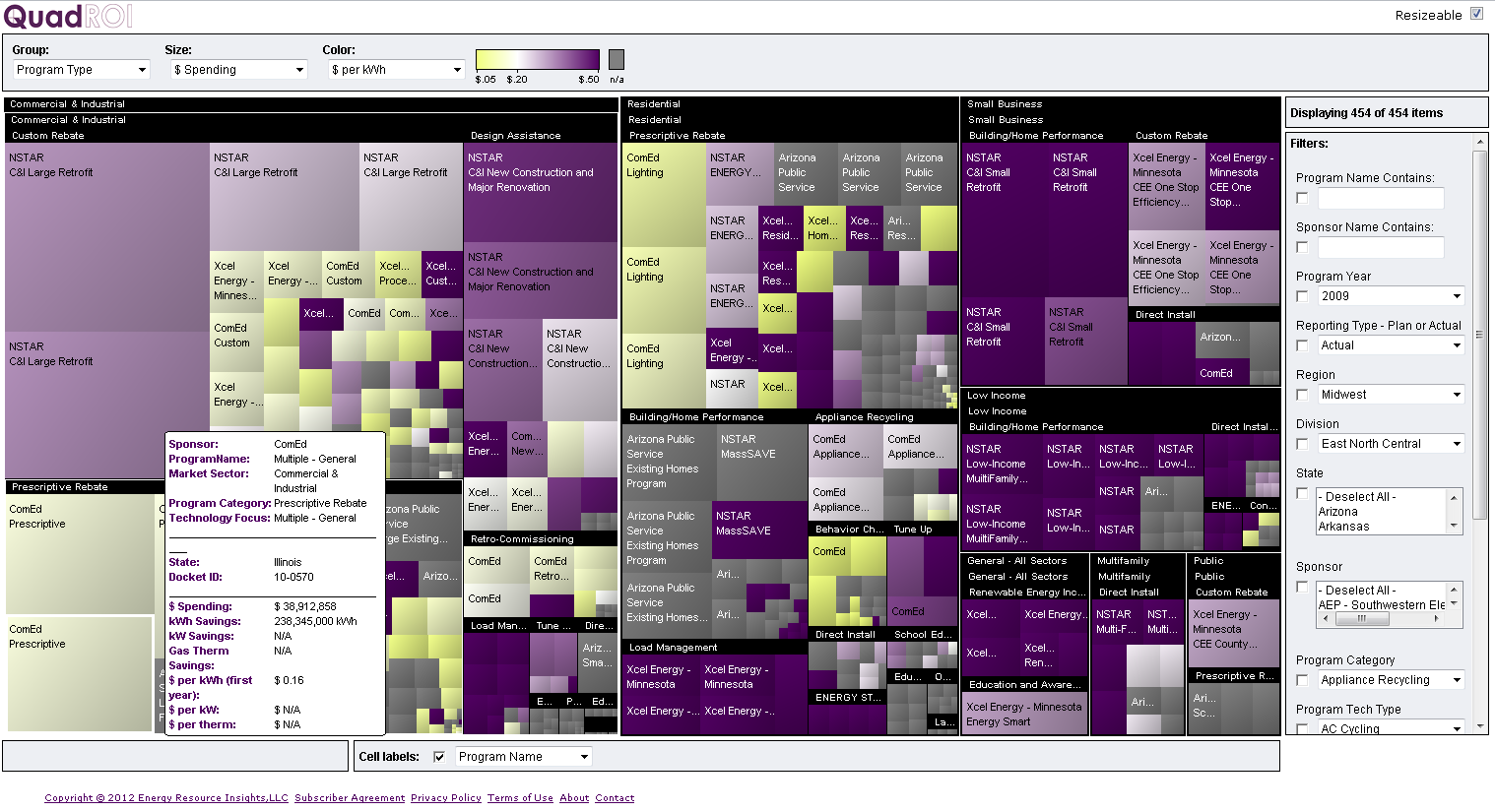
Task: Select the Residential group header in treemap
Action: click(x=655, y=104)
